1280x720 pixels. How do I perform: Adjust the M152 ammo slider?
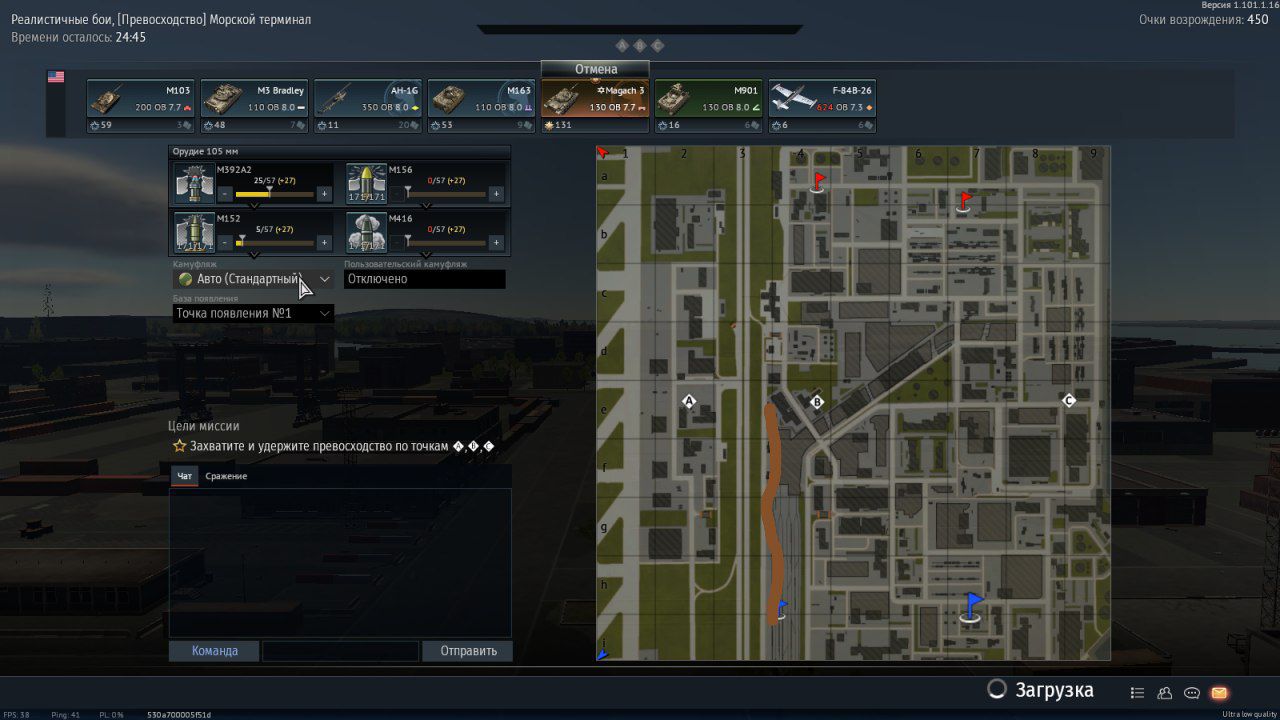coord(275,242)
